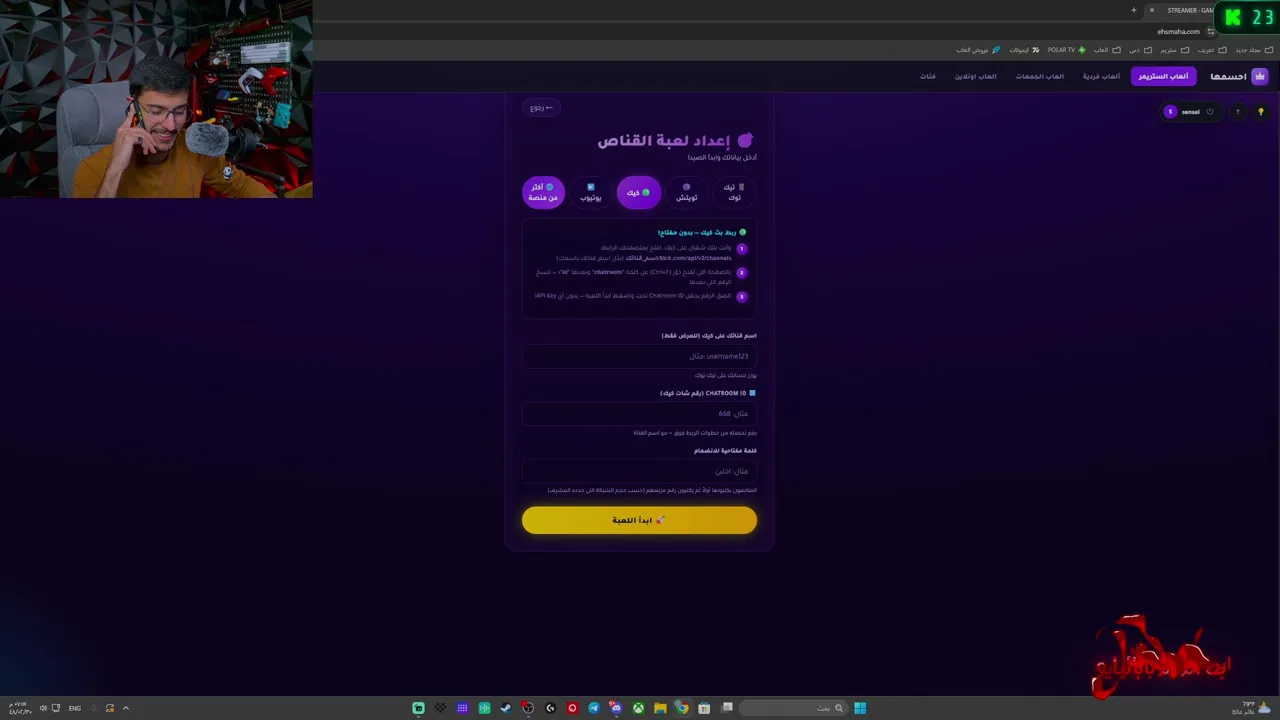Select the يوتيوب platform option
Screen dimensions: 1280x720
coord(591,192)
